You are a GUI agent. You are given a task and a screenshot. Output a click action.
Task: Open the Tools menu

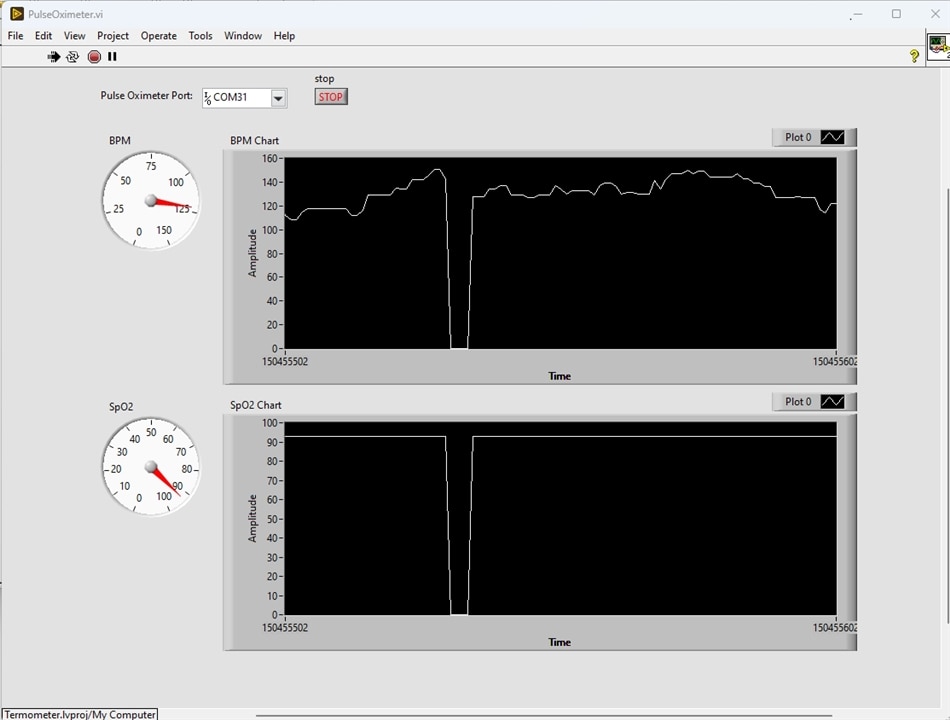coord(200,36)
